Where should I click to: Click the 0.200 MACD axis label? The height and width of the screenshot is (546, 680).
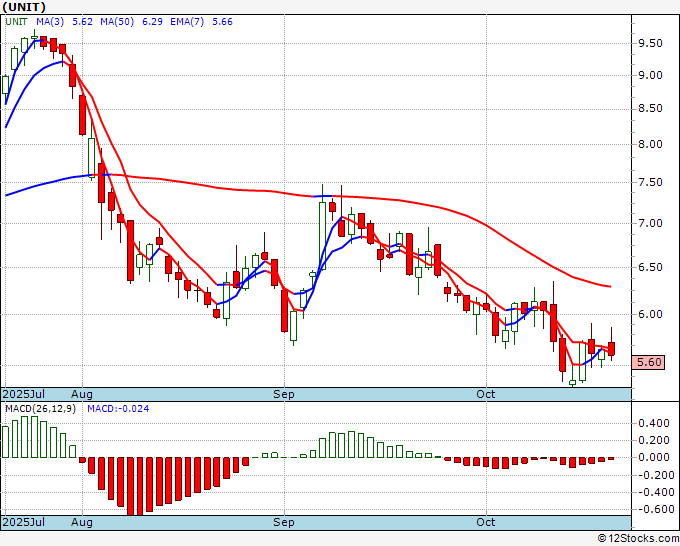pos(654,440)
